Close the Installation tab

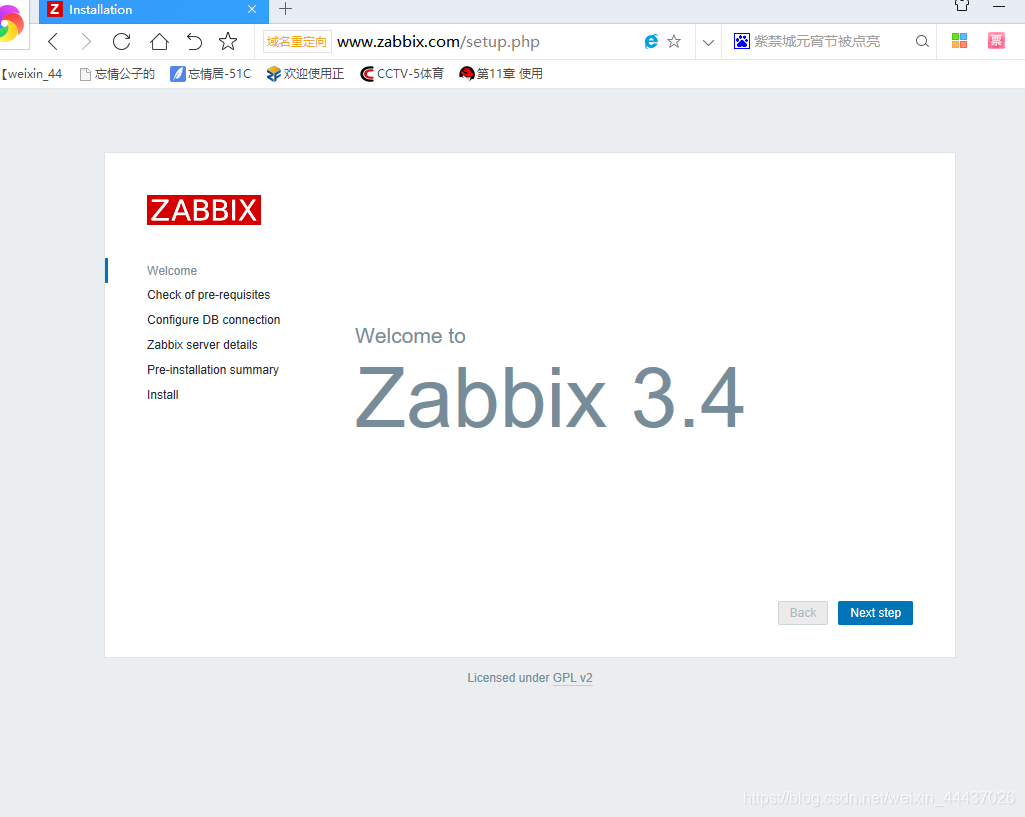coord(252,9)
